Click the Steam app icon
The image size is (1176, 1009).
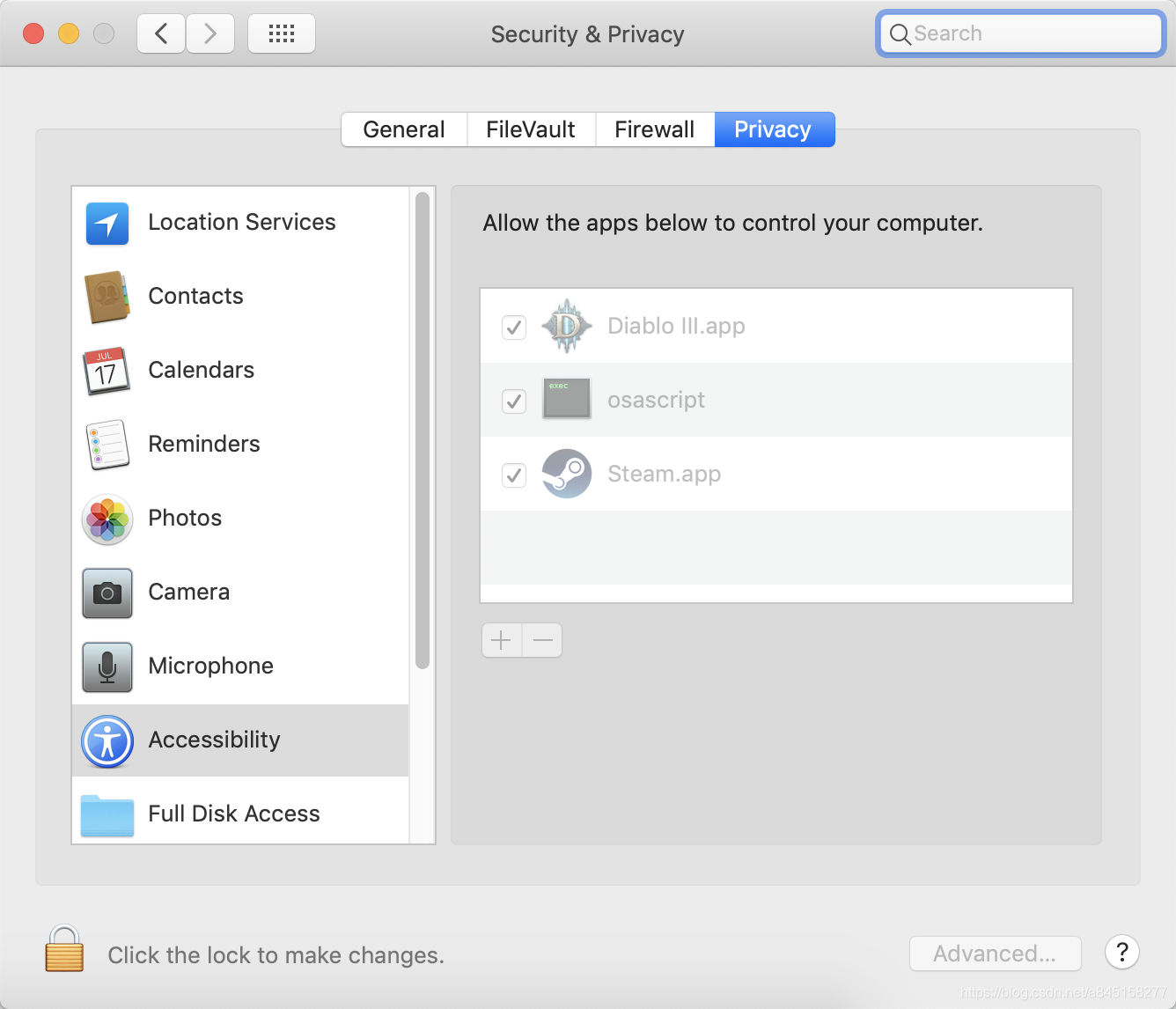(567, 474)
